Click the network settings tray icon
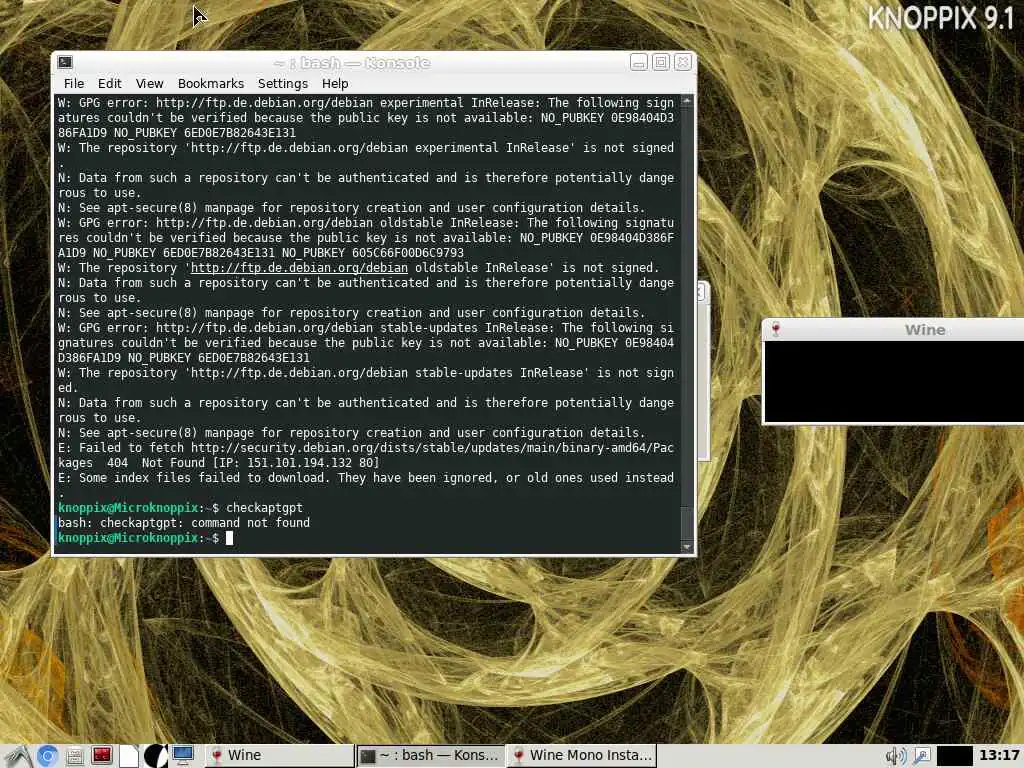The height and width of the screenshot is (768, 1024). click(921, 756)
